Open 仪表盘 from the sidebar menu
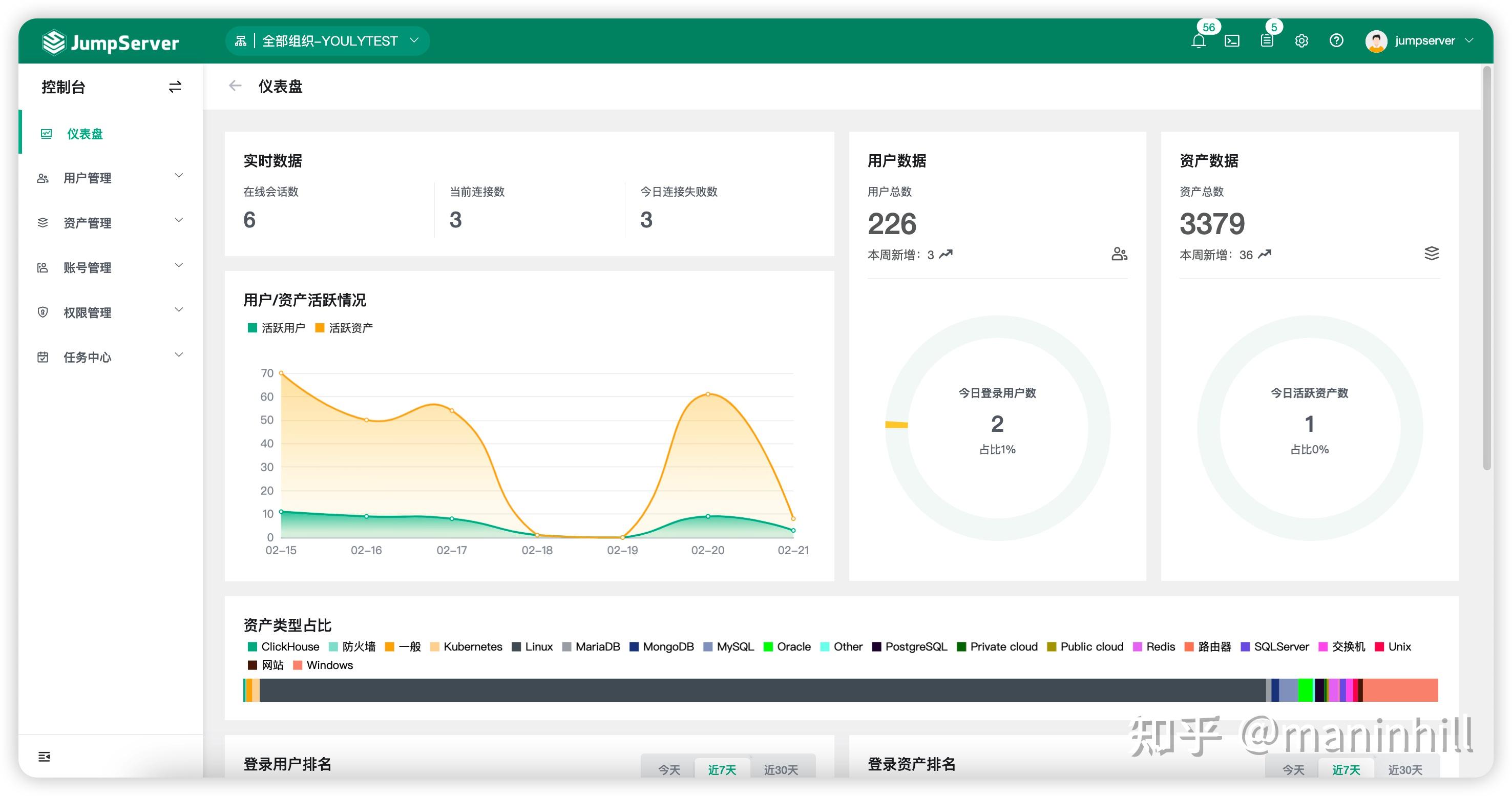Image resolution: width=1512 pixels, height=796 pixels. 85,133
